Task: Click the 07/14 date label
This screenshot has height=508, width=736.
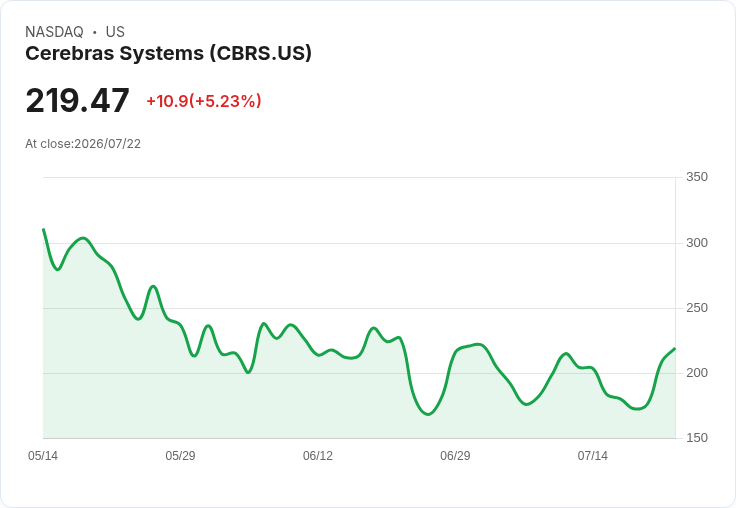Action: [x=592, y=456]
